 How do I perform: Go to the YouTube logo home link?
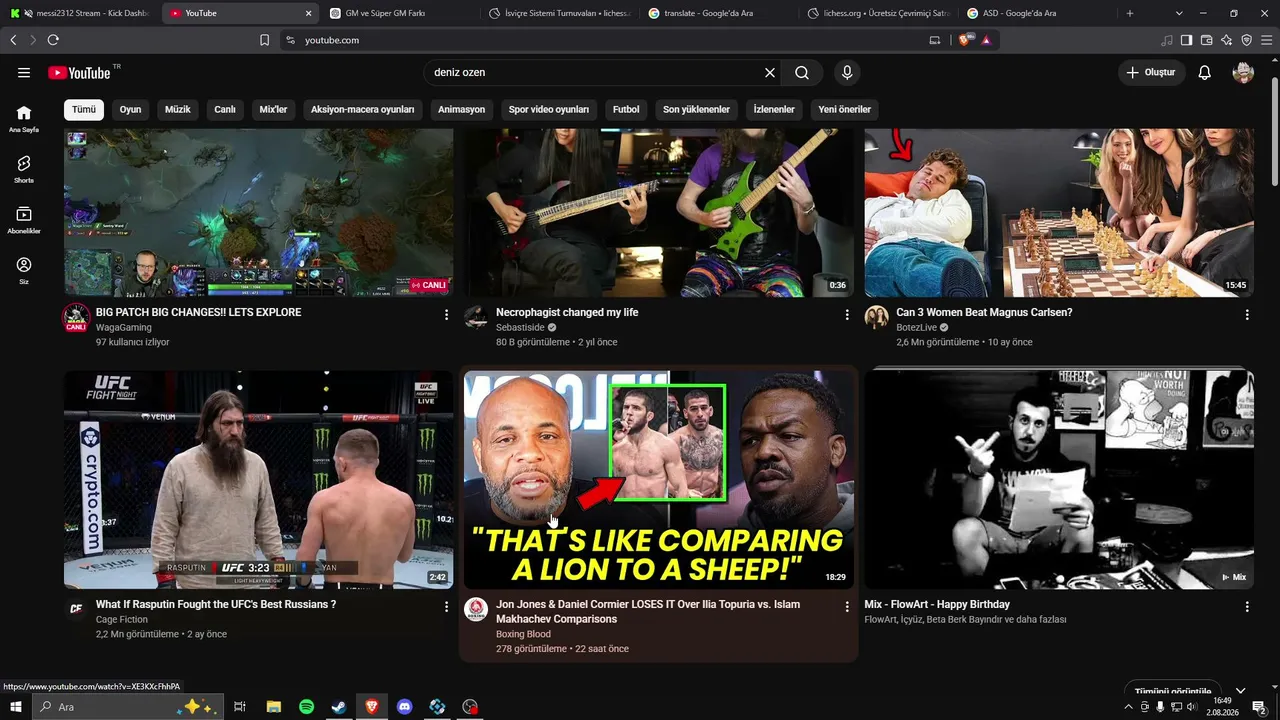[x=79, y=73]
